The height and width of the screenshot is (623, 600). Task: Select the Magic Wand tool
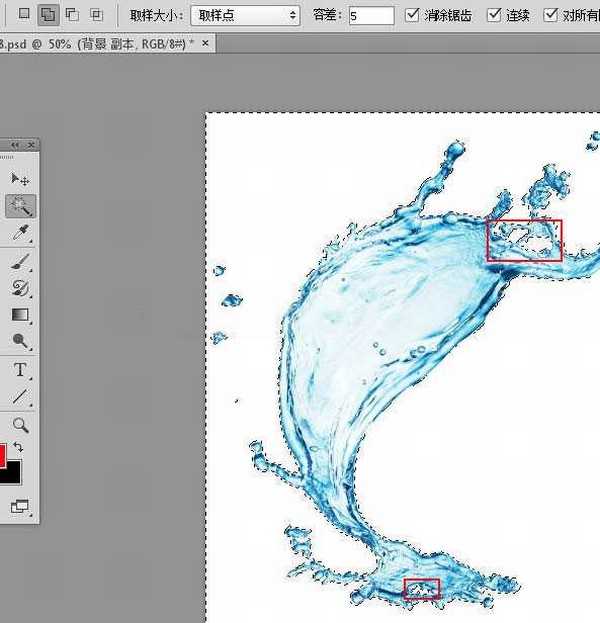[x=20, y=206]
